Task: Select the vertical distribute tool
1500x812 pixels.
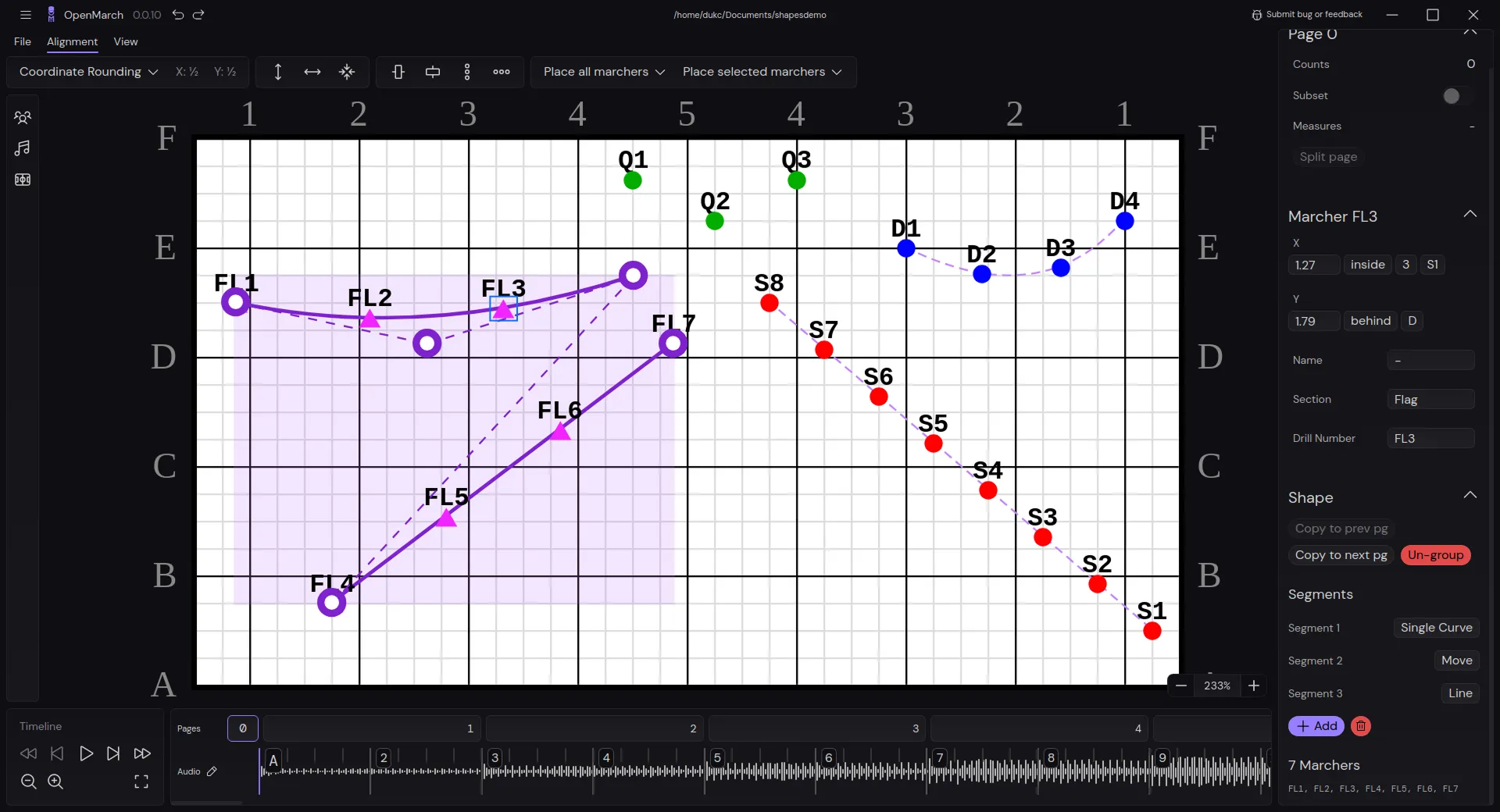Action: pyautogui.click(x=398, y=72)
